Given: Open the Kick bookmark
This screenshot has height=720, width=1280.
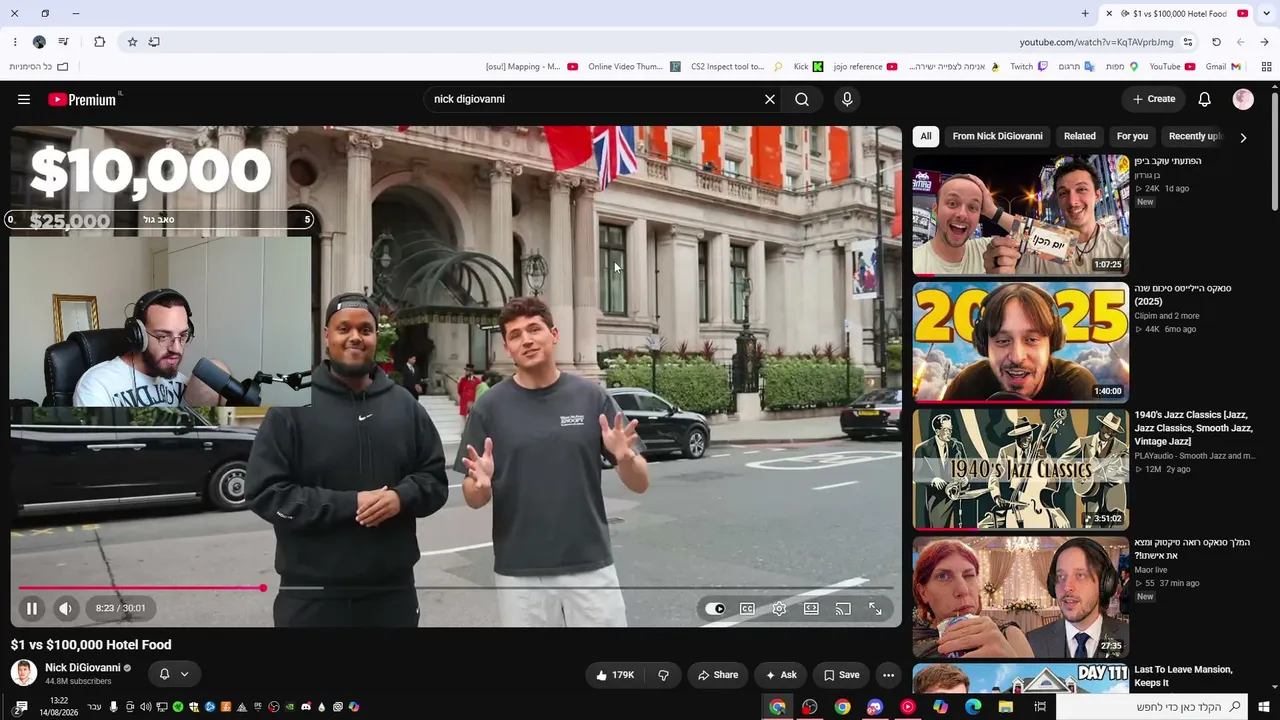Looking at the screenshot, I should 808,67.
